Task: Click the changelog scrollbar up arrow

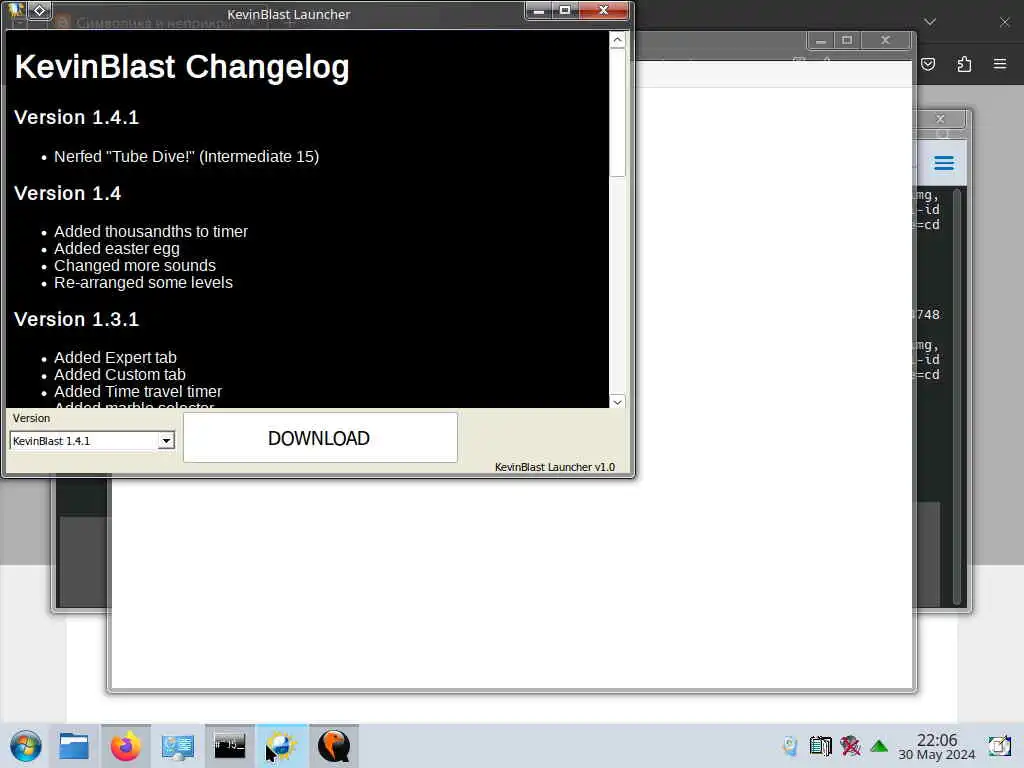Action: pyautogui.click(x=617, y=40)
